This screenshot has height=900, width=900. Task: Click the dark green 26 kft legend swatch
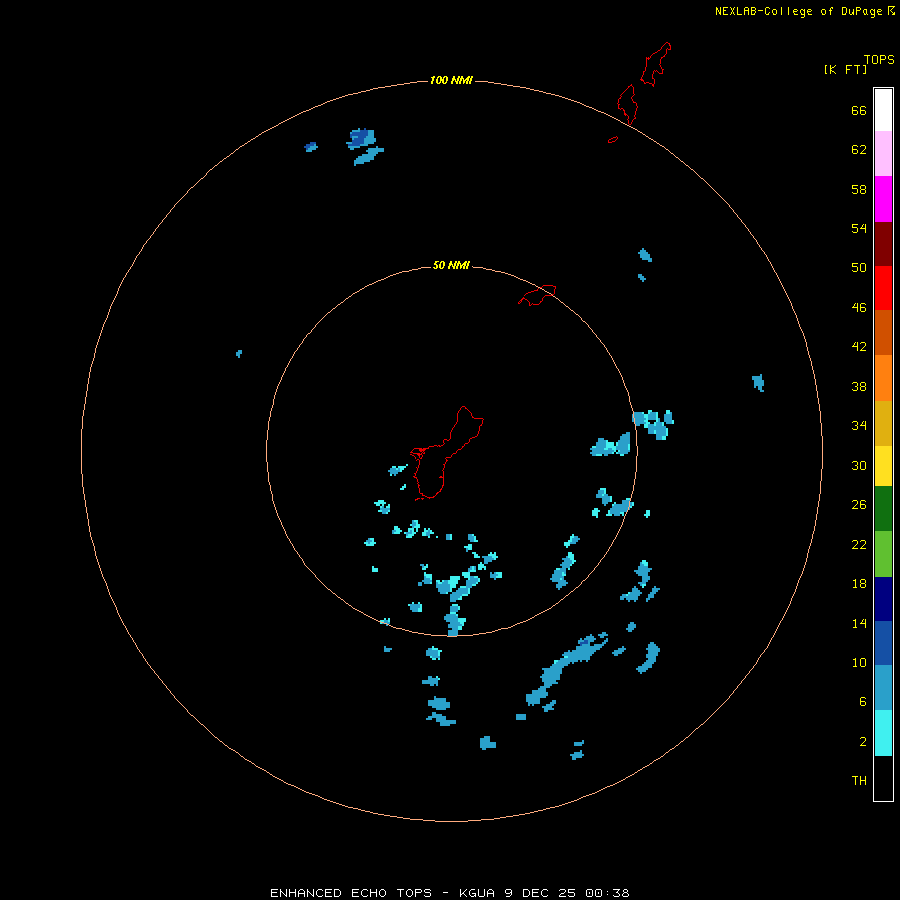pos(883,509)
